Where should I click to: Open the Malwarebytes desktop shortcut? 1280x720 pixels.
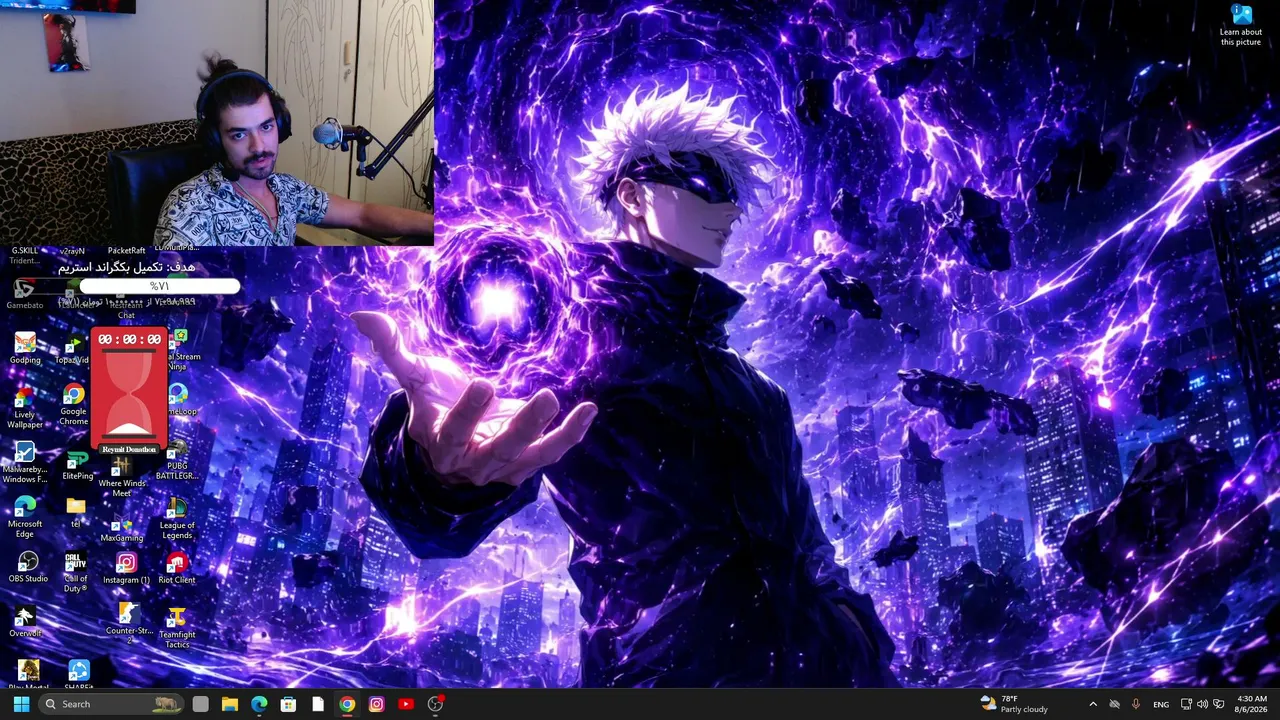[25, 463]
